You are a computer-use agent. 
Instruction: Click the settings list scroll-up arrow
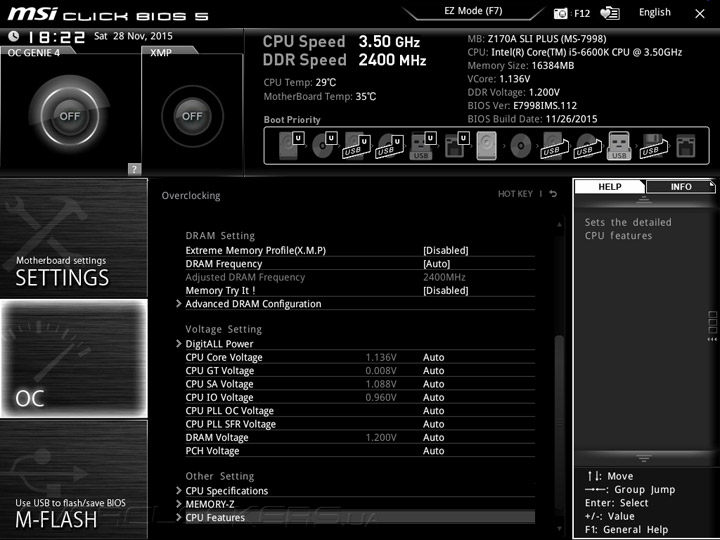559,225
